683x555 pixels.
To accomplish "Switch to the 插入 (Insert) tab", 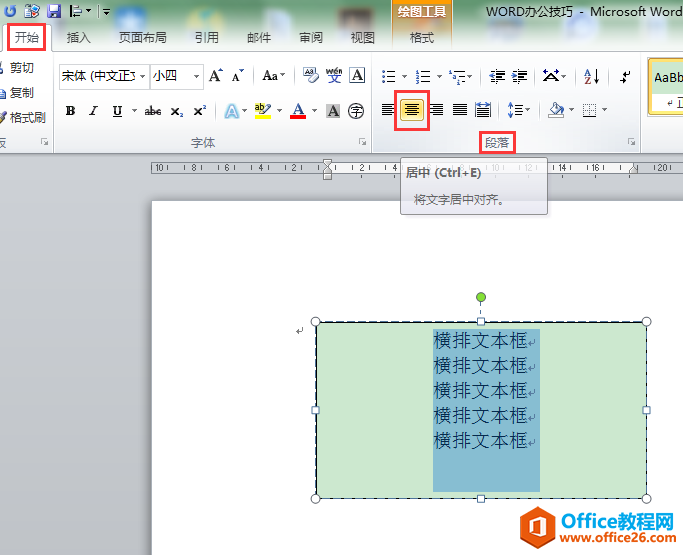I will [x=78, y=38].
